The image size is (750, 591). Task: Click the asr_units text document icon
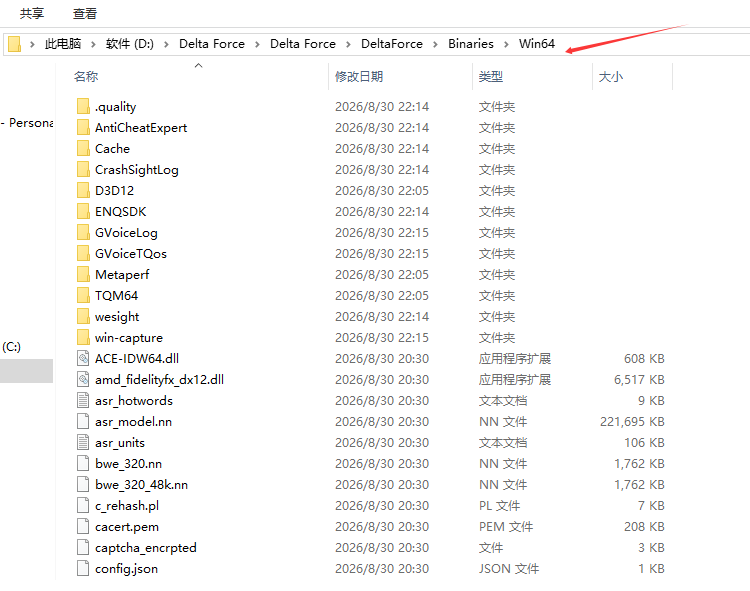pyautogui.click(x=83, y=443)
